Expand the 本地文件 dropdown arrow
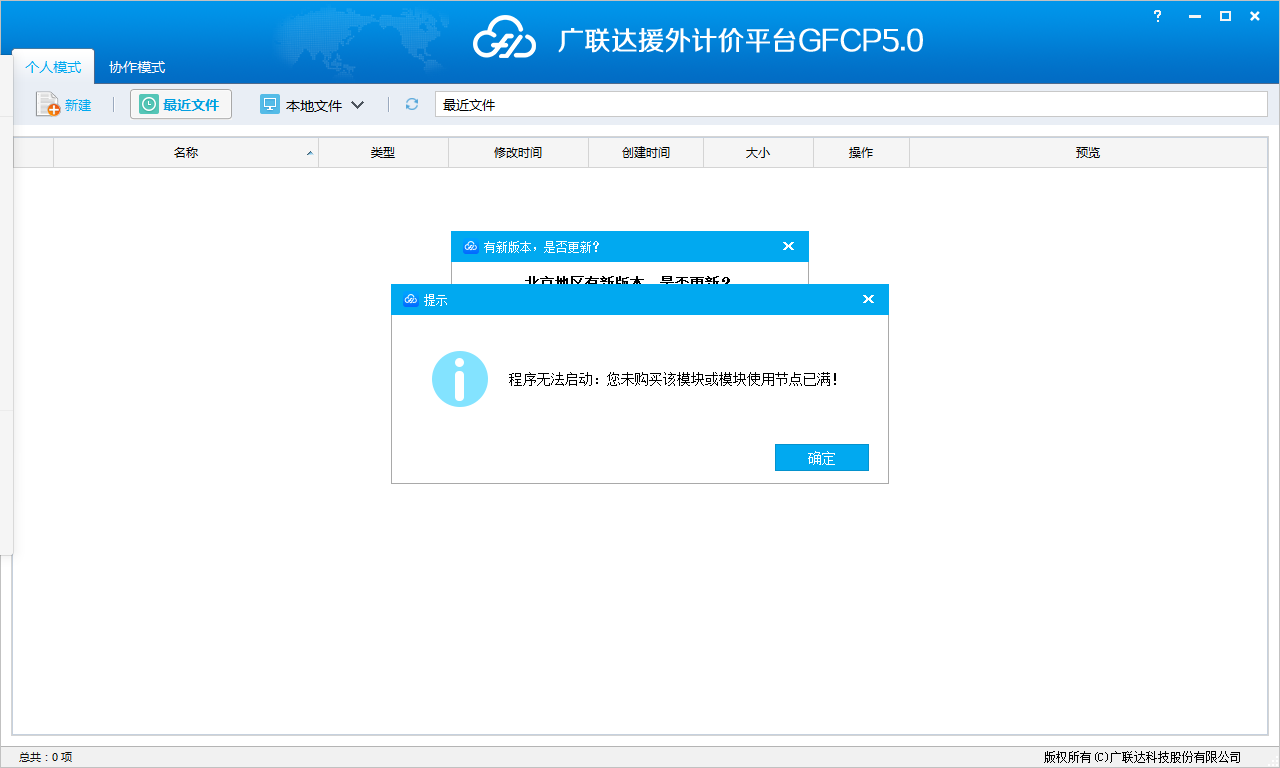 (357, 105)
